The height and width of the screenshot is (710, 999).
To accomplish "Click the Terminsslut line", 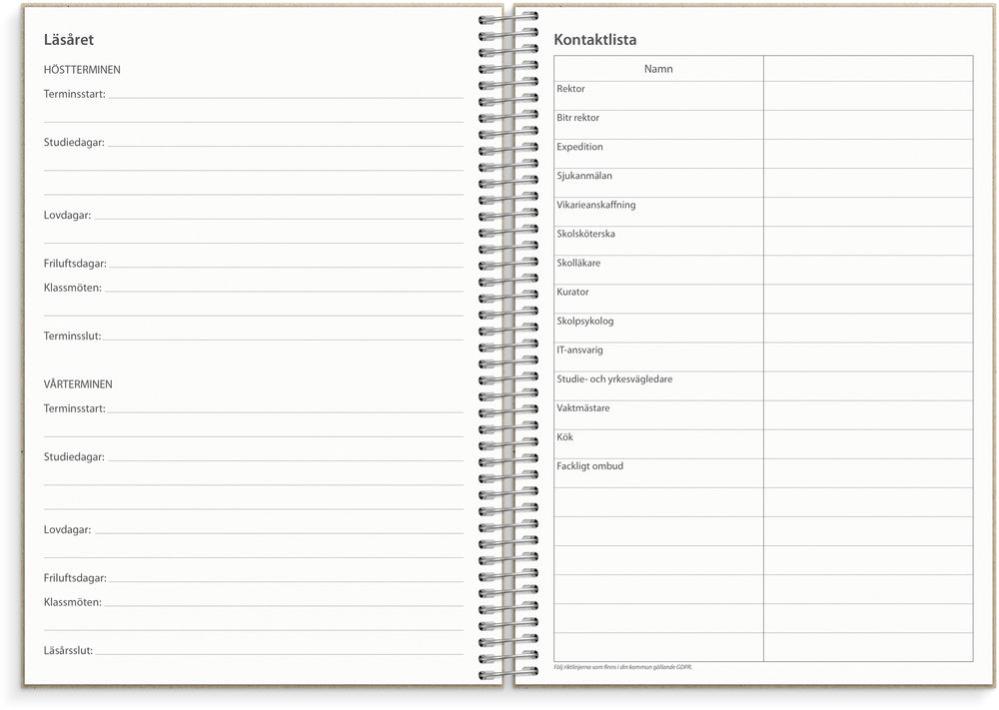I will pos(284,337).
